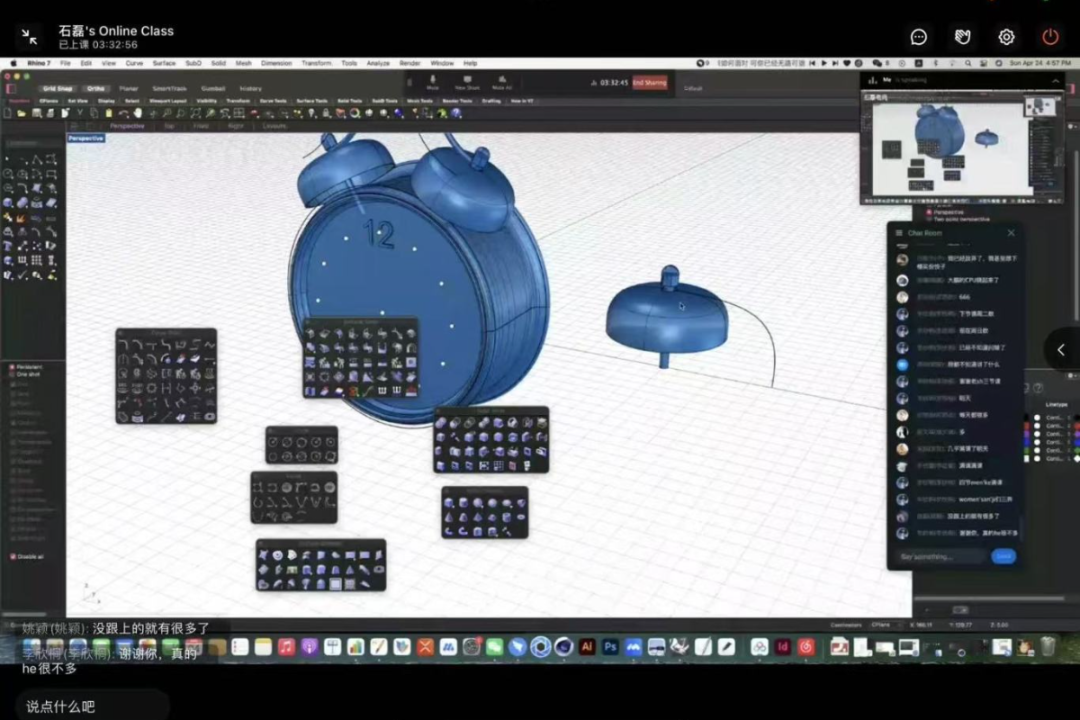Screen dimensions: 1080x720
Task: Click the Open folder icon in toolbar
Action: tap(22, 114)
